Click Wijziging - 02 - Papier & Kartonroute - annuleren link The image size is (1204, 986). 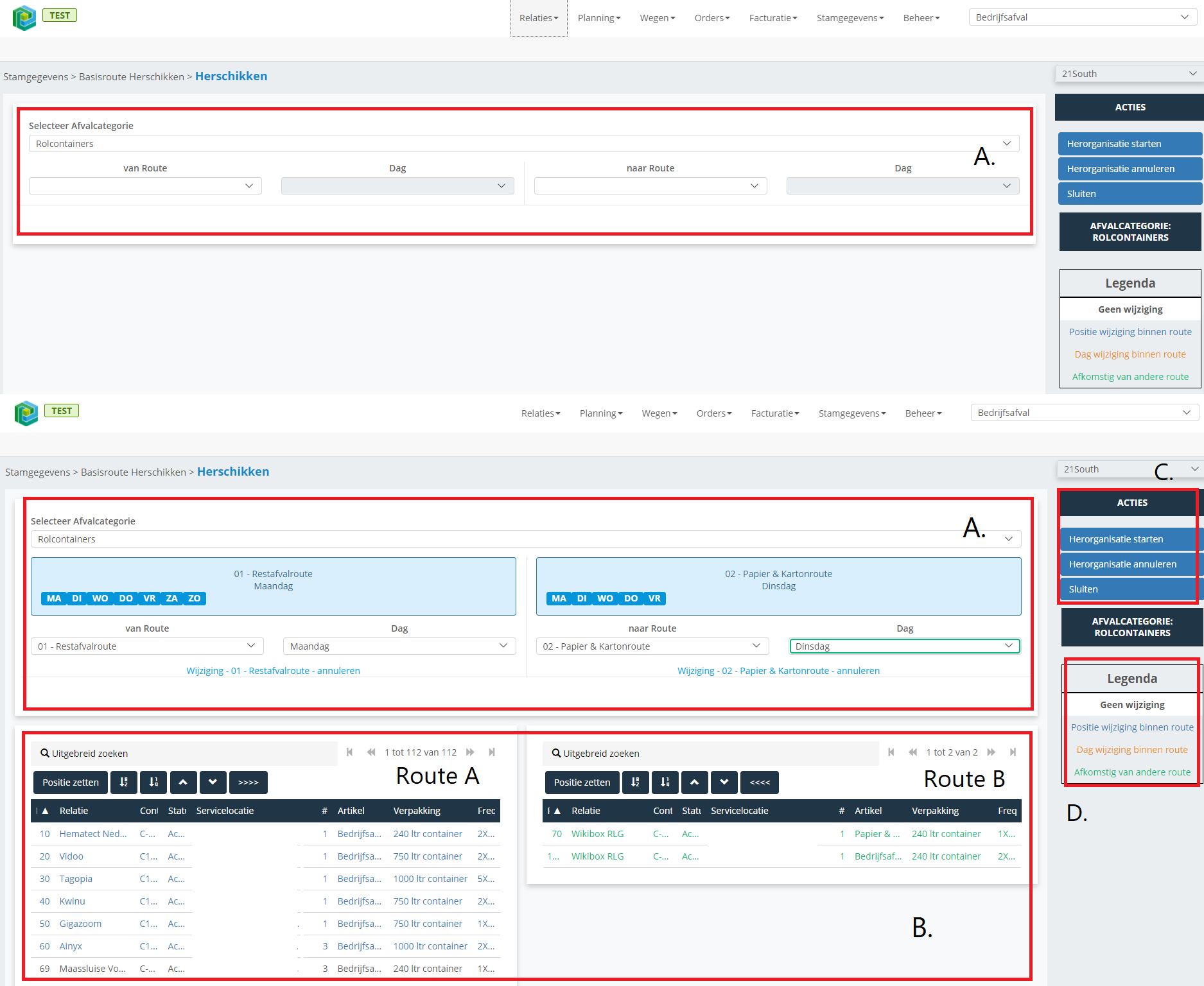(x=778, y=670)
